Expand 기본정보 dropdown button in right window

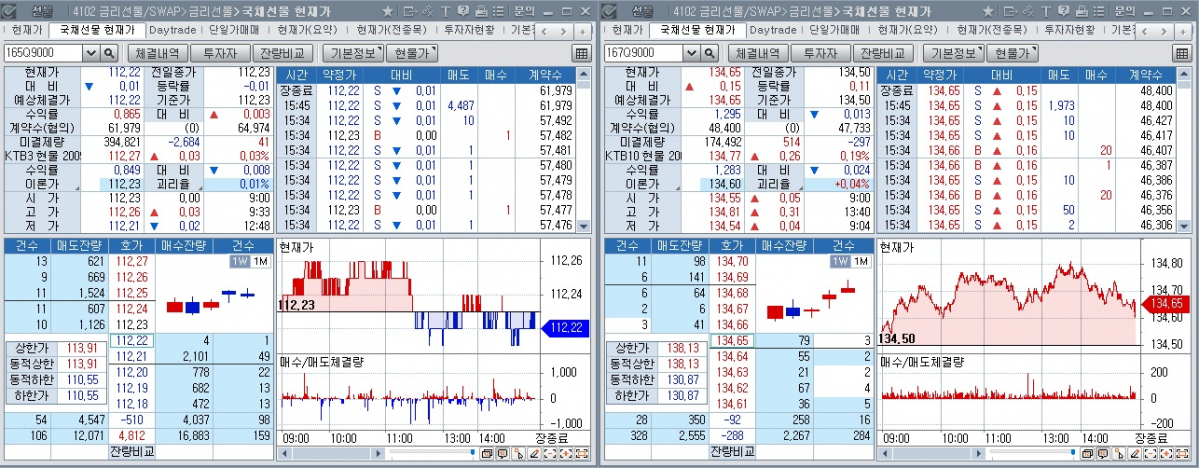click(x=952, y=54)
